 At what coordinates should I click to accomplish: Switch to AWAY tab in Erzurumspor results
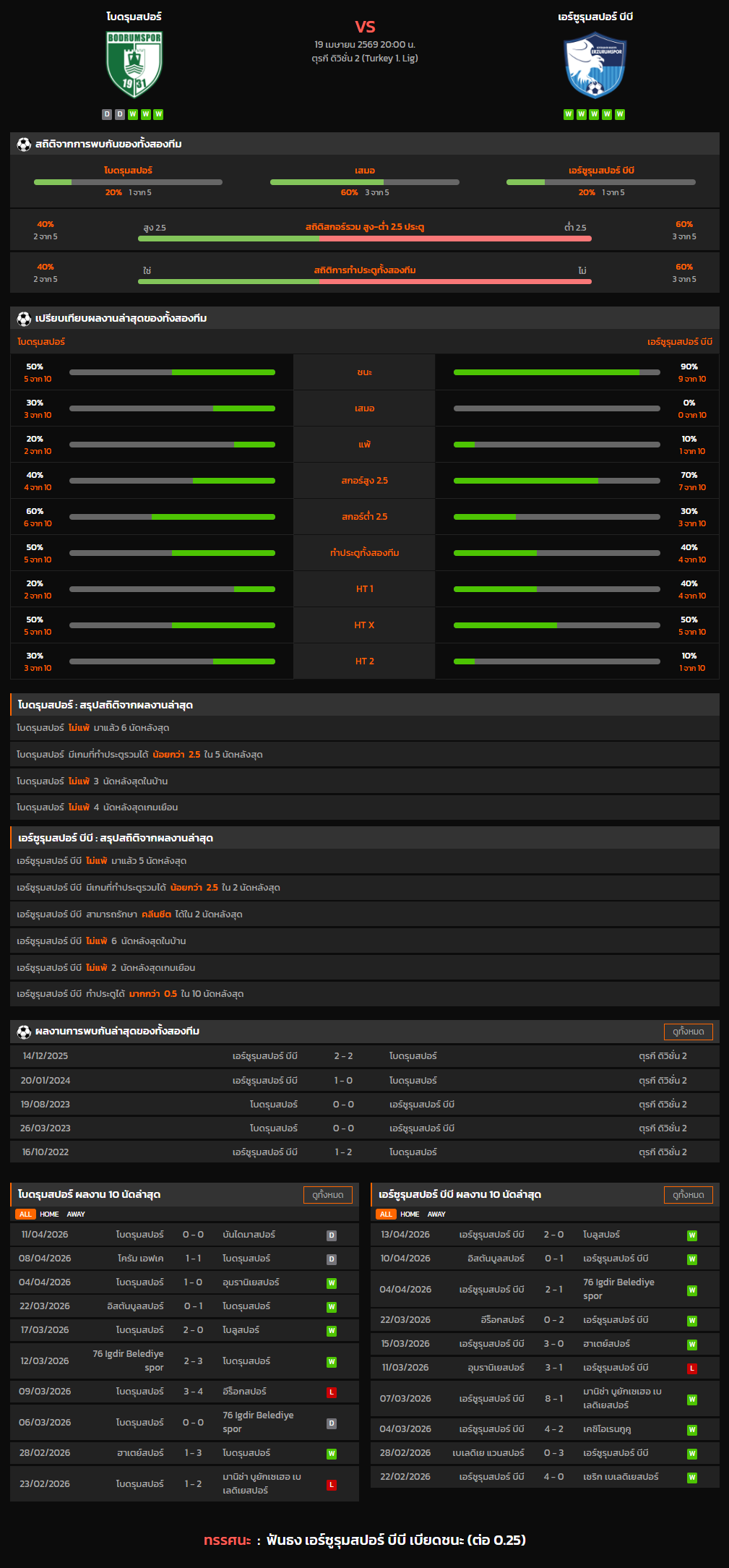[436, 1214]
